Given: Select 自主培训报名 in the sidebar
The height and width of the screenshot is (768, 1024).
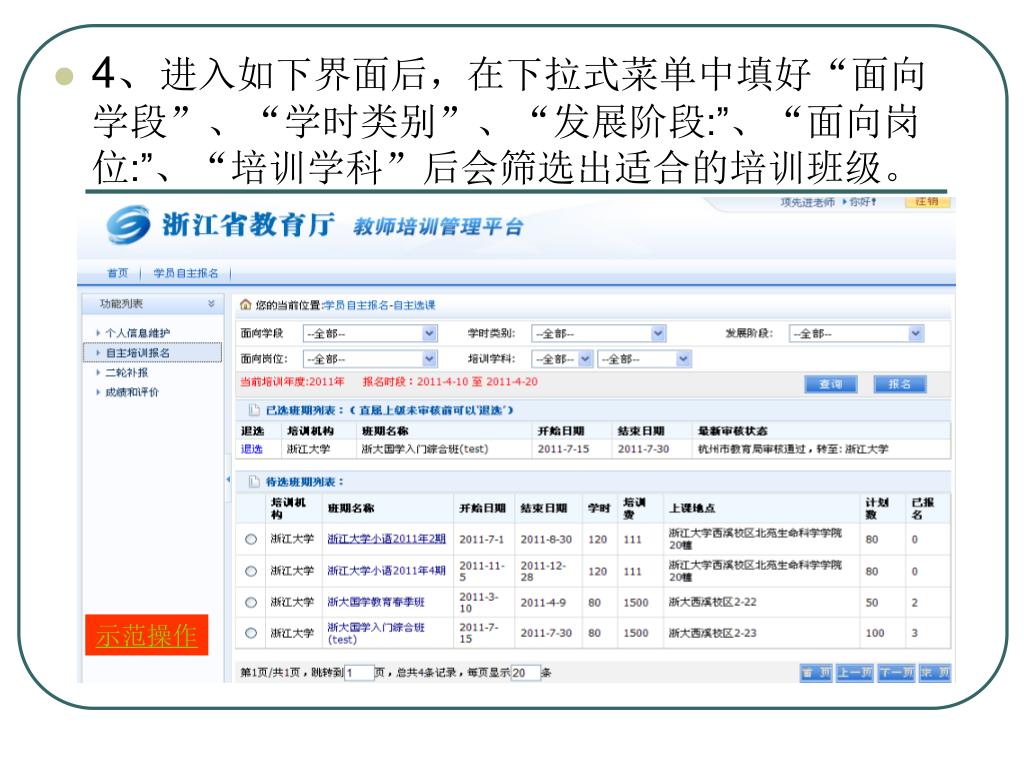Looking at the screenshot, I should click(138, 353).
